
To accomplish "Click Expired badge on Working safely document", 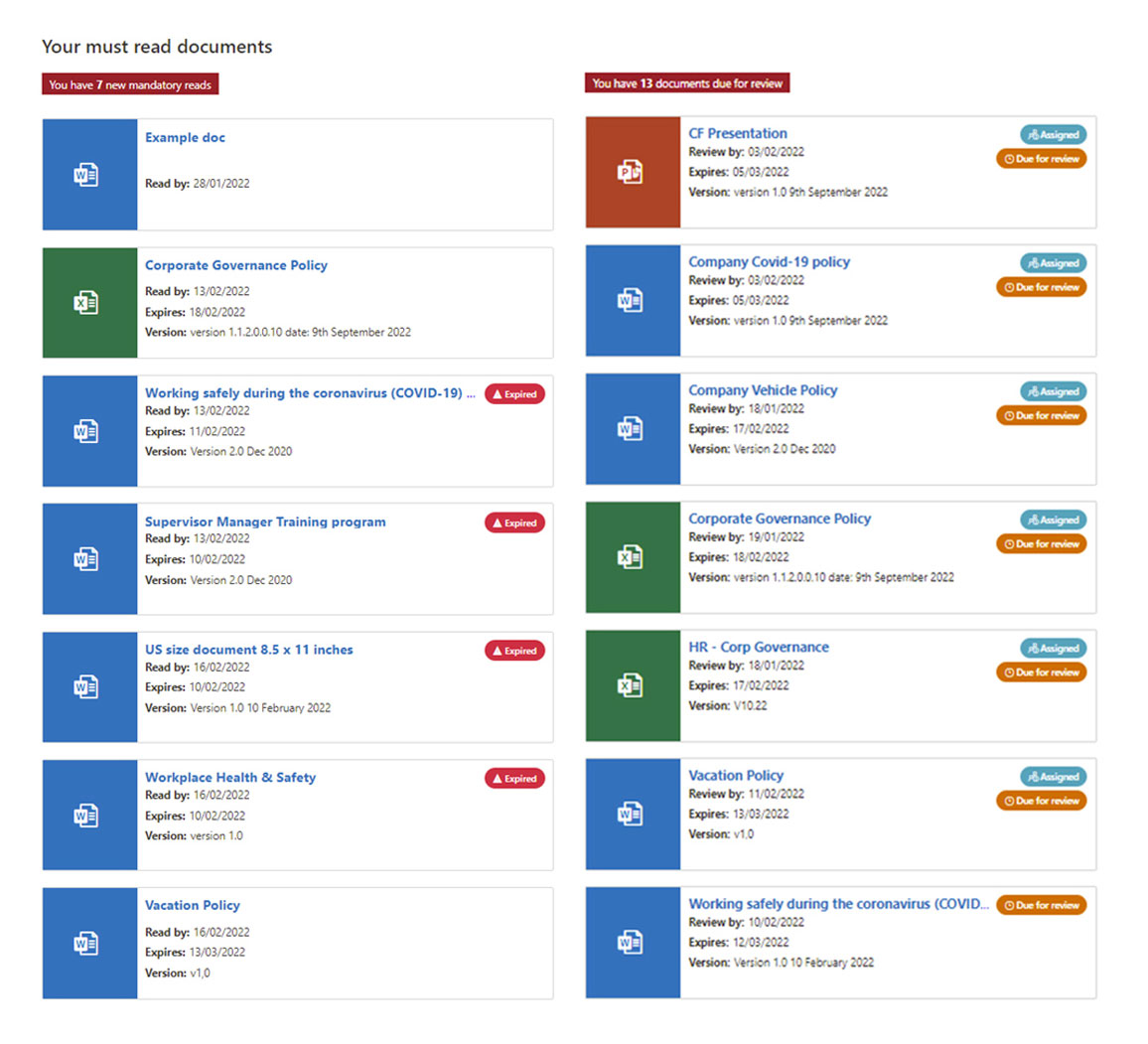I will (x=514, y=394).
